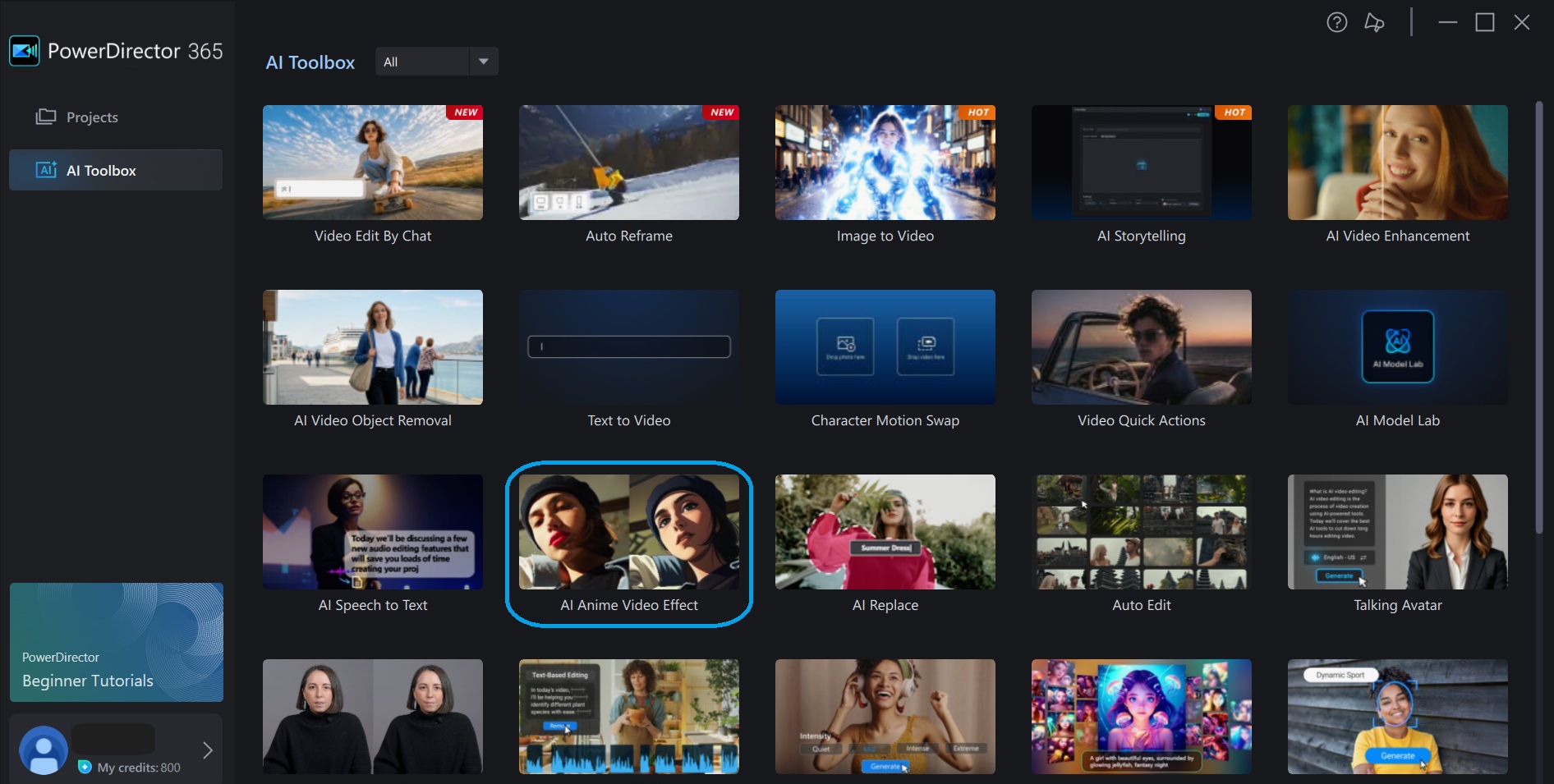
Task: Launch the Text to Video tool
Action: click(x=629, y=347)
